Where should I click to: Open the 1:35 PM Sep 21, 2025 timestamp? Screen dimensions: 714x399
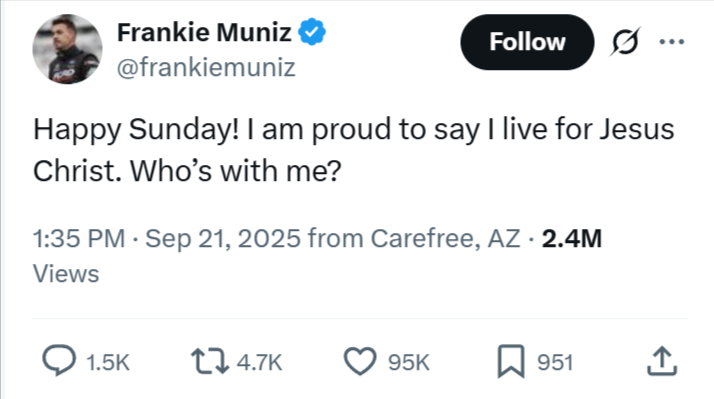[x=167, y=238]
